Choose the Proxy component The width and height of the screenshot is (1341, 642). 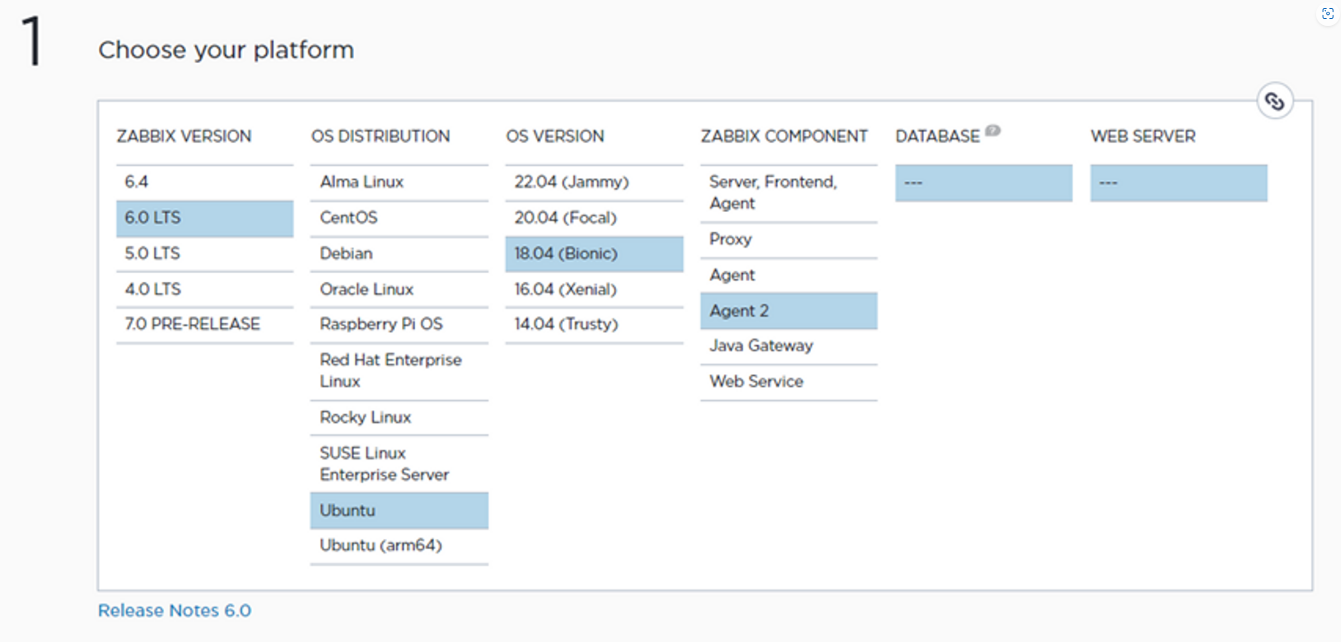tap(789, 240)
